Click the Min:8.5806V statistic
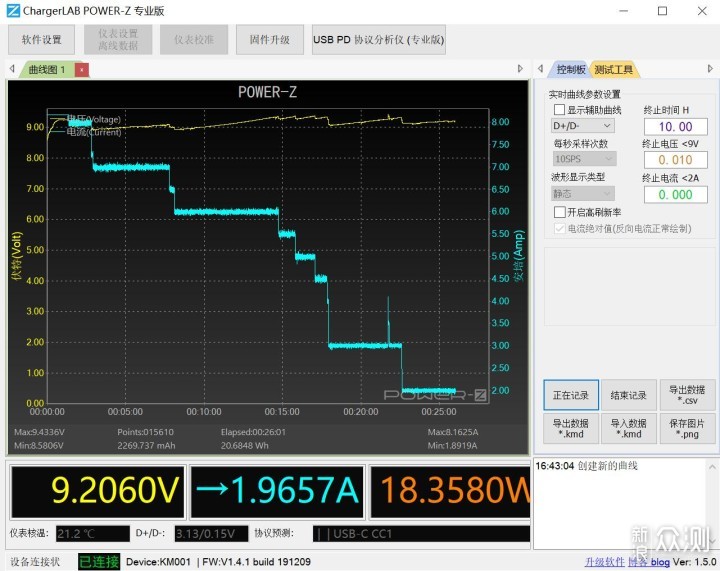Screen dimensions: 720x571 click(x=39, y=445)
